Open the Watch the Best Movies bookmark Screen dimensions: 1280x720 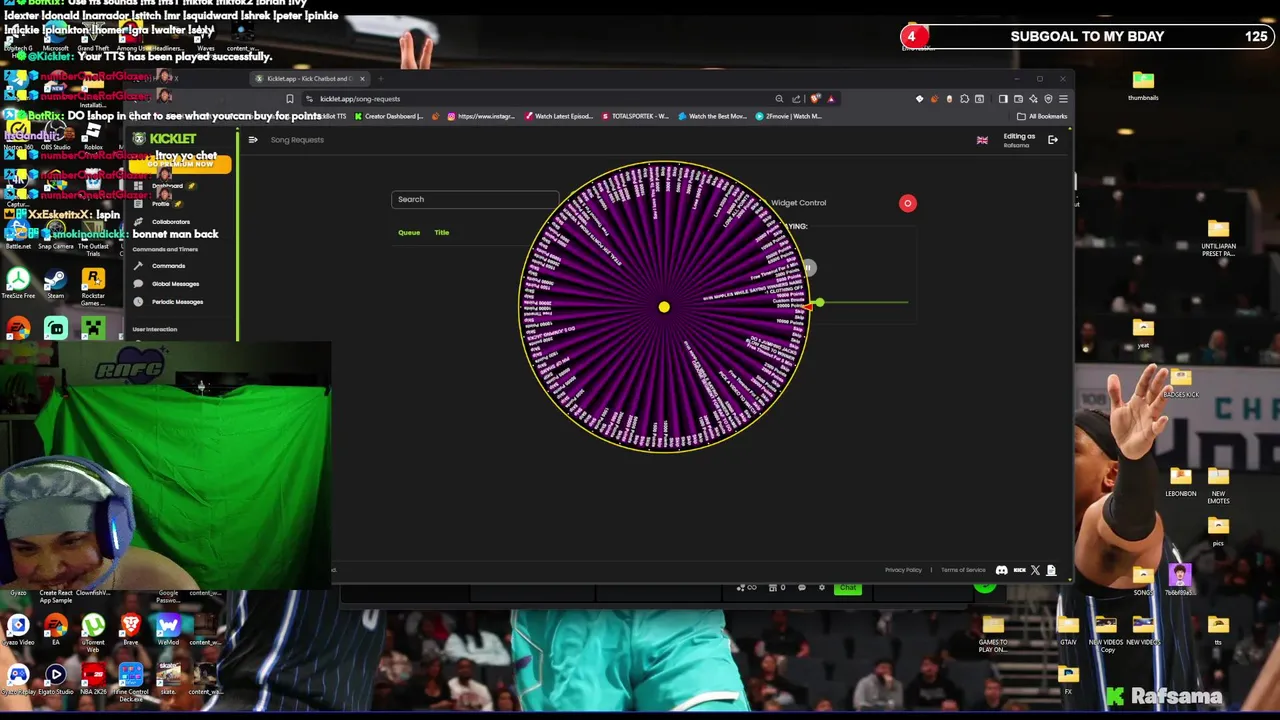(x=712, y=116)
